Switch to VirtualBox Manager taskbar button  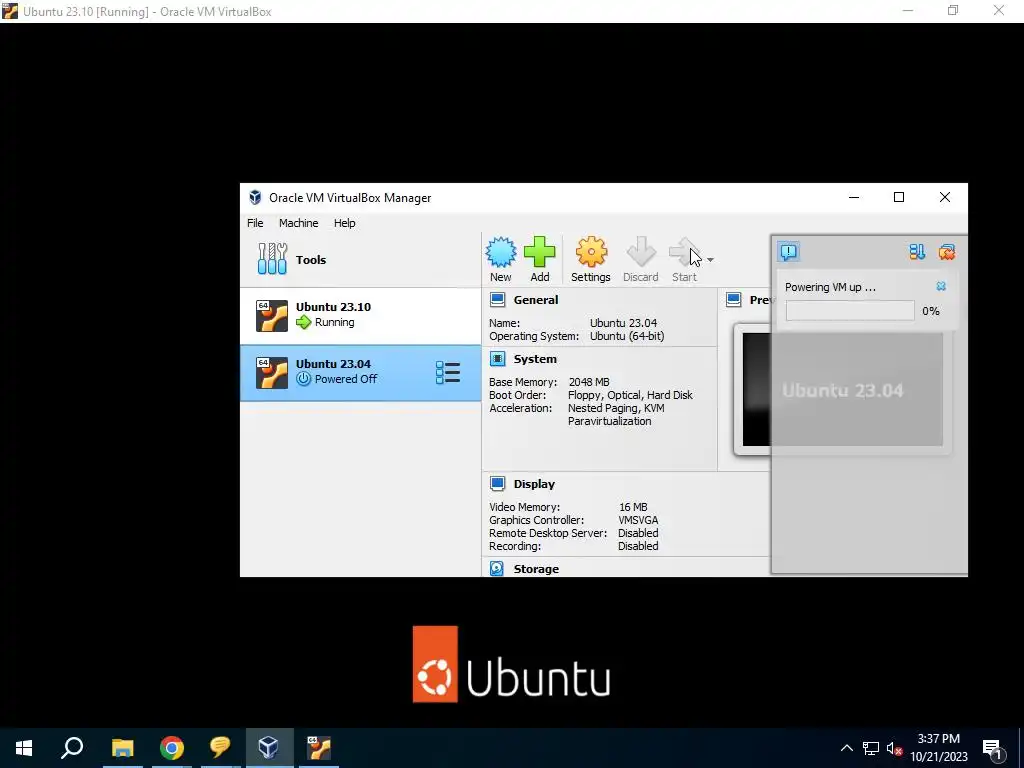tap(269, 748)
